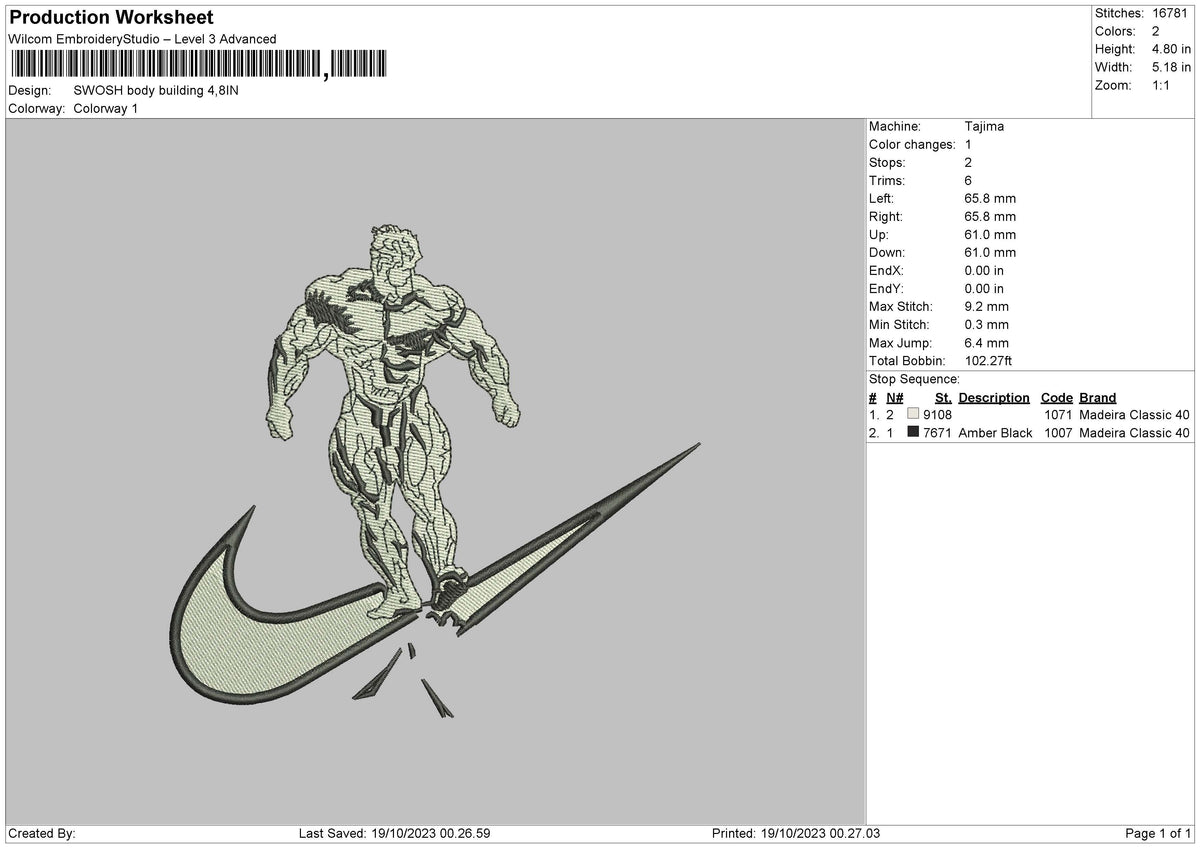This screenshot has width=1200, height=848.
Task: Select the Brand column header
Action: click(1097, 397)
